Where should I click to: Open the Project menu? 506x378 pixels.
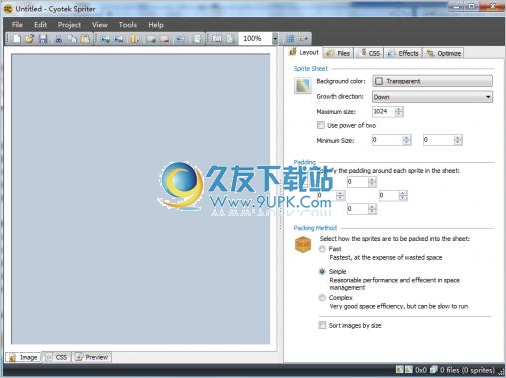[x=69, y=25]
